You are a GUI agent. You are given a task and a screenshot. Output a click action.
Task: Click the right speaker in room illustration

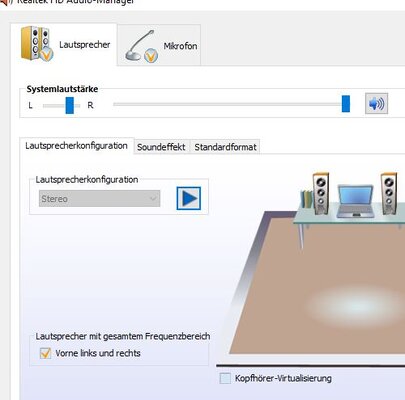[x=389, y=193]
